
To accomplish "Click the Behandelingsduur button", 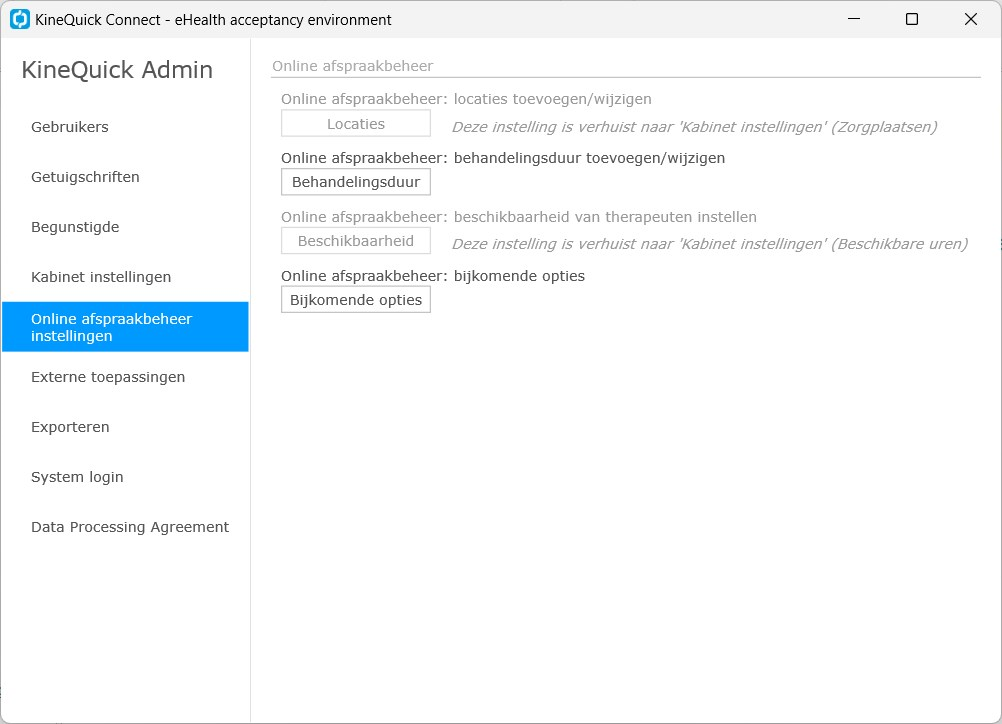I will (x=356, y=182).
